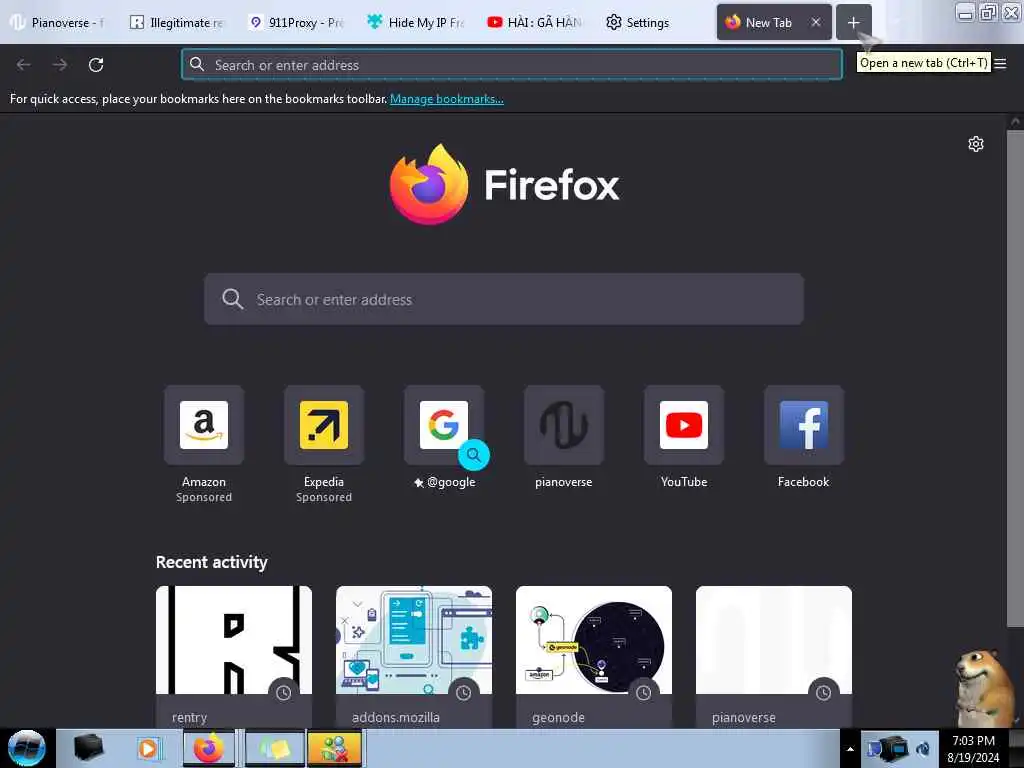
Task: Switch to the 911Proxy tab
Action: 297,23
